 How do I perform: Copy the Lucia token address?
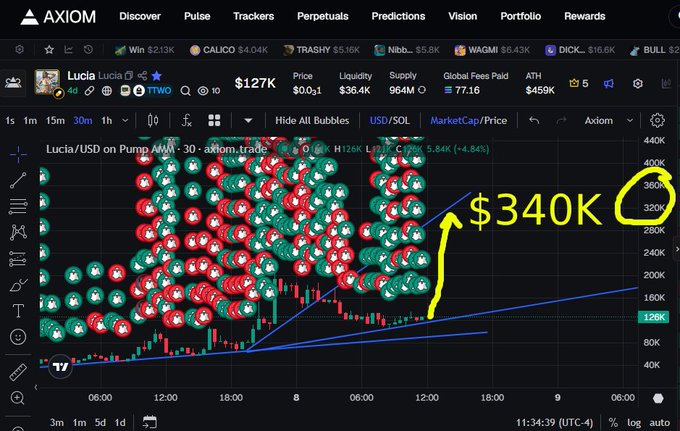tap(129, 76)
